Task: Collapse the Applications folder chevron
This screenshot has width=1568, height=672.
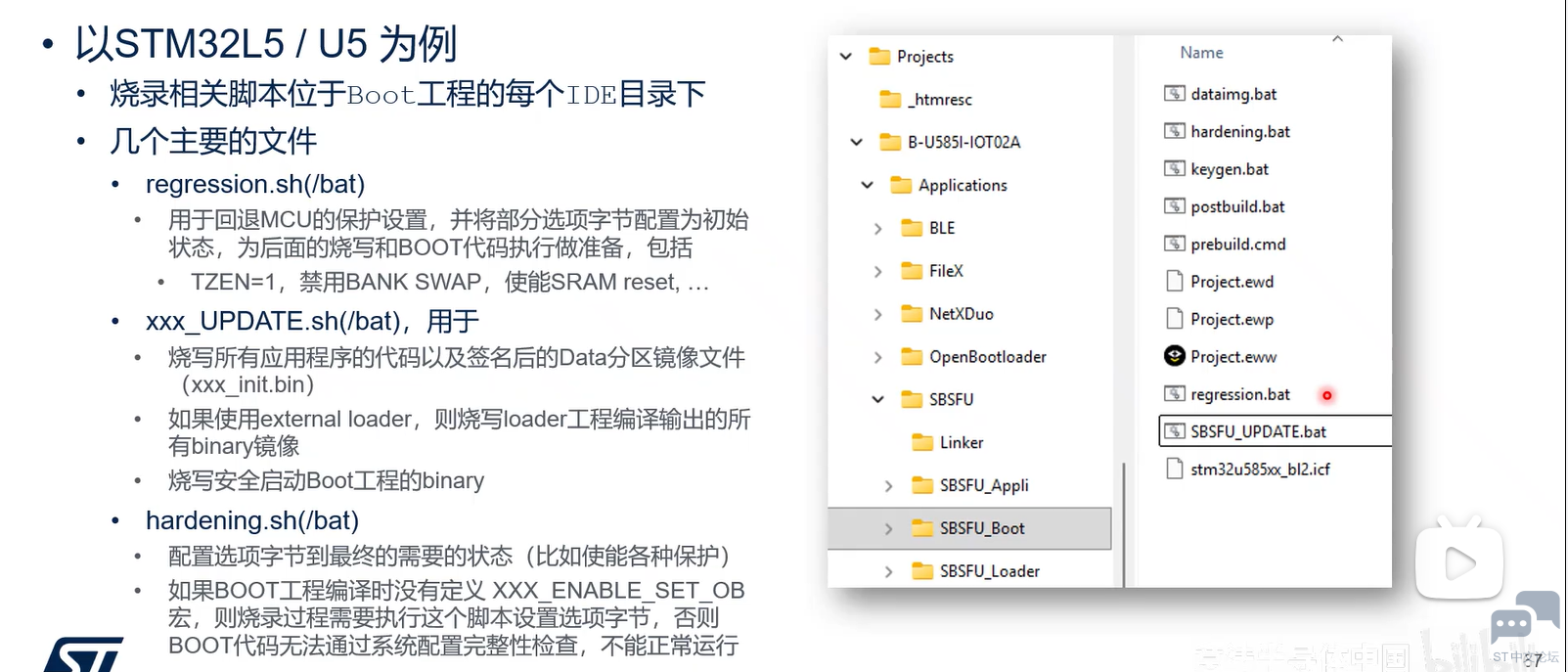Action: click(868, 186)
